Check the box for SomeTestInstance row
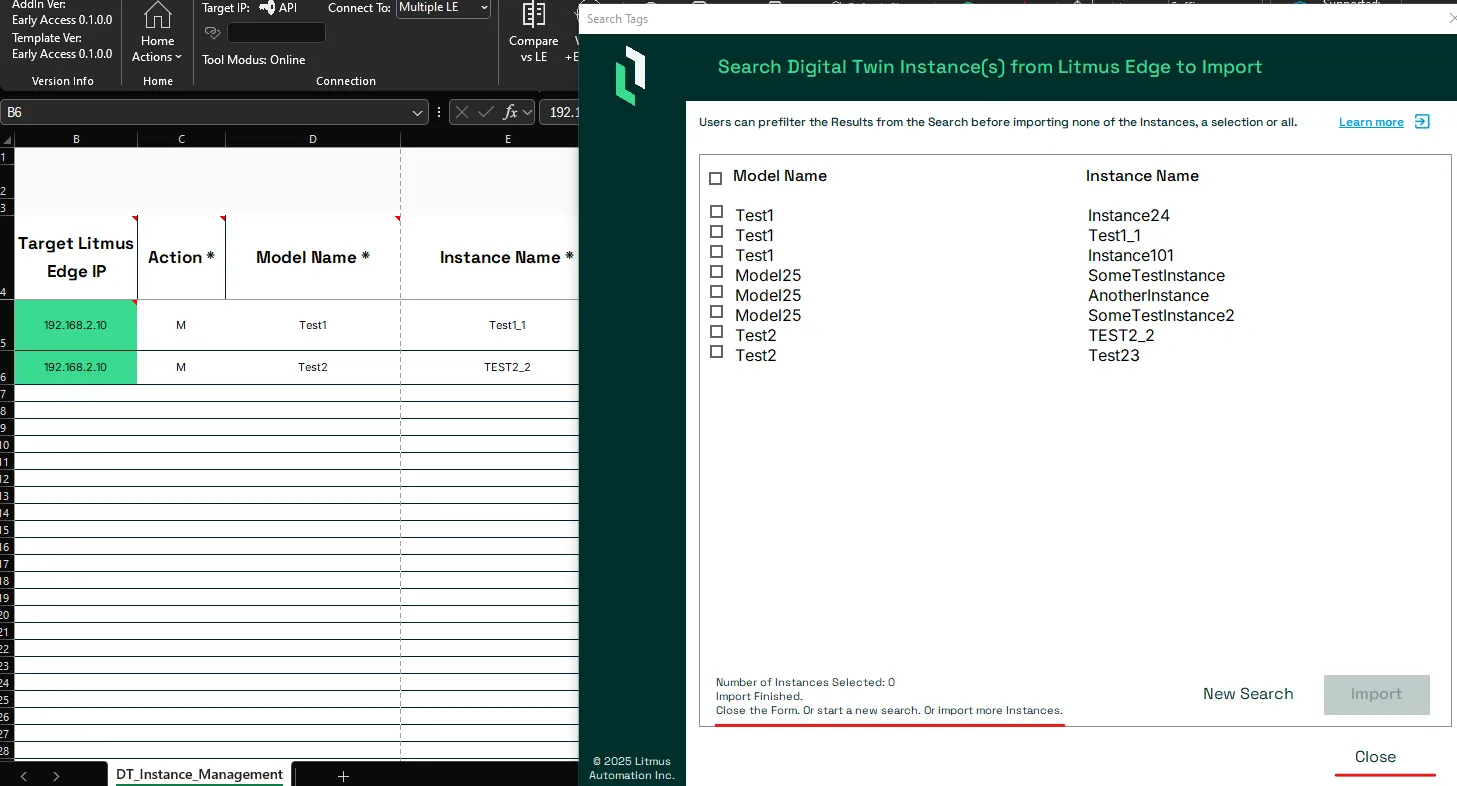Image resolution: width=1457 pixels, height=786 pixels. (716, 272)
